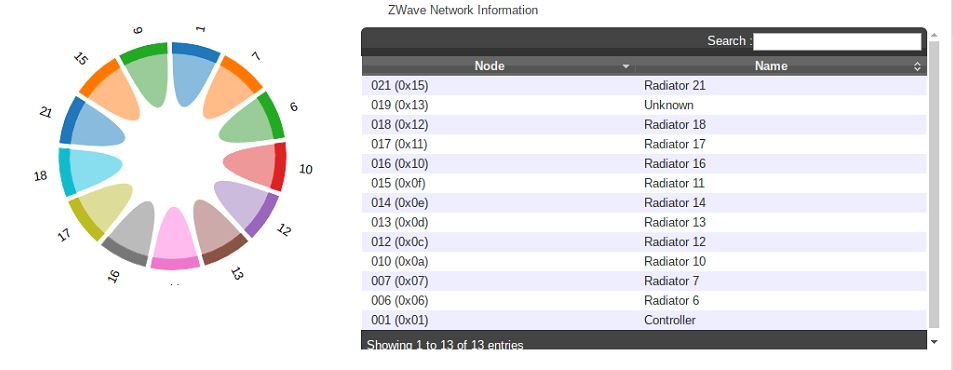Focus the Search input field
953x370 pixels.
click(838, 41)
